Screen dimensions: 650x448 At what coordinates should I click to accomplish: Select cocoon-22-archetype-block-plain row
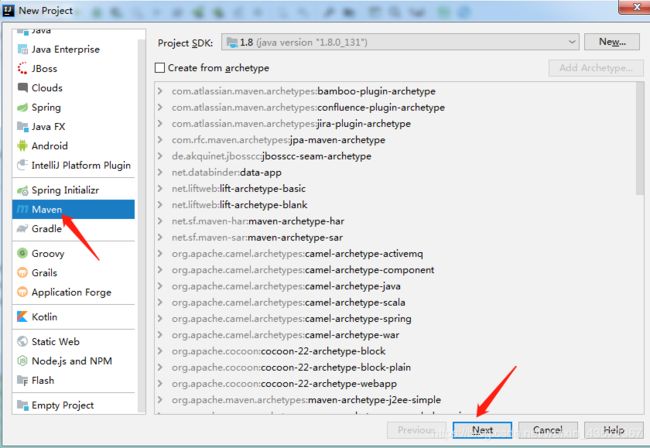[x=395, y=367]
